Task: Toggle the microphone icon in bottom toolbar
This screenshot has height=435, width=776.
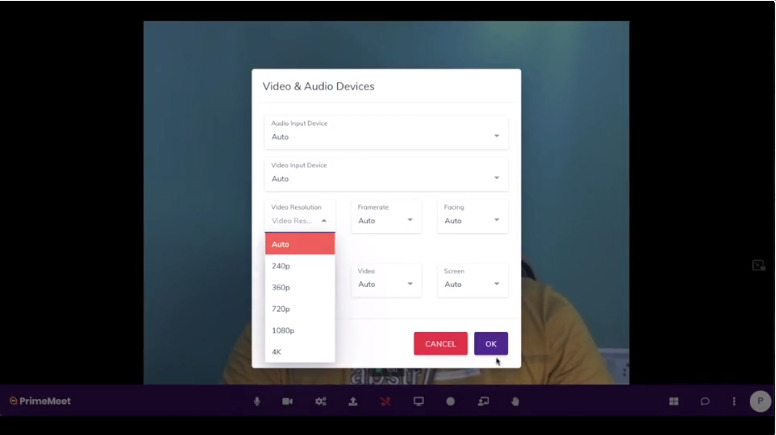Action: pos(257,401)
